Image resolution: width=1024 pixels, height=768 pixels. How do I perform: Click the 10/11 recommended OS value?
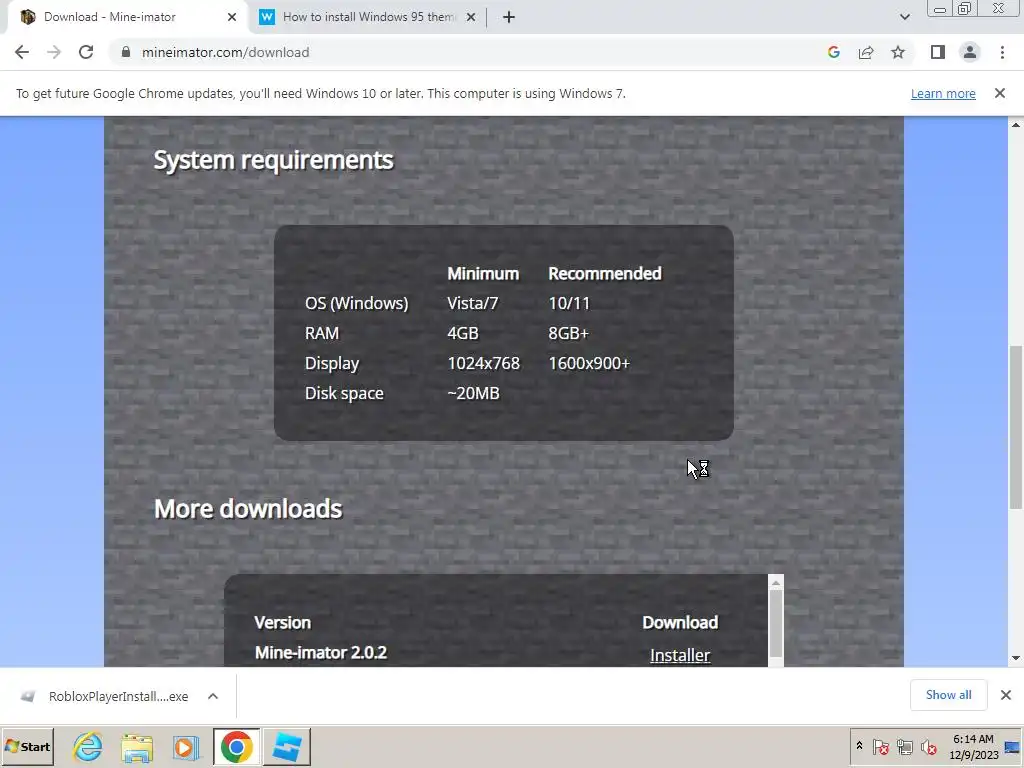click(569, 303)
